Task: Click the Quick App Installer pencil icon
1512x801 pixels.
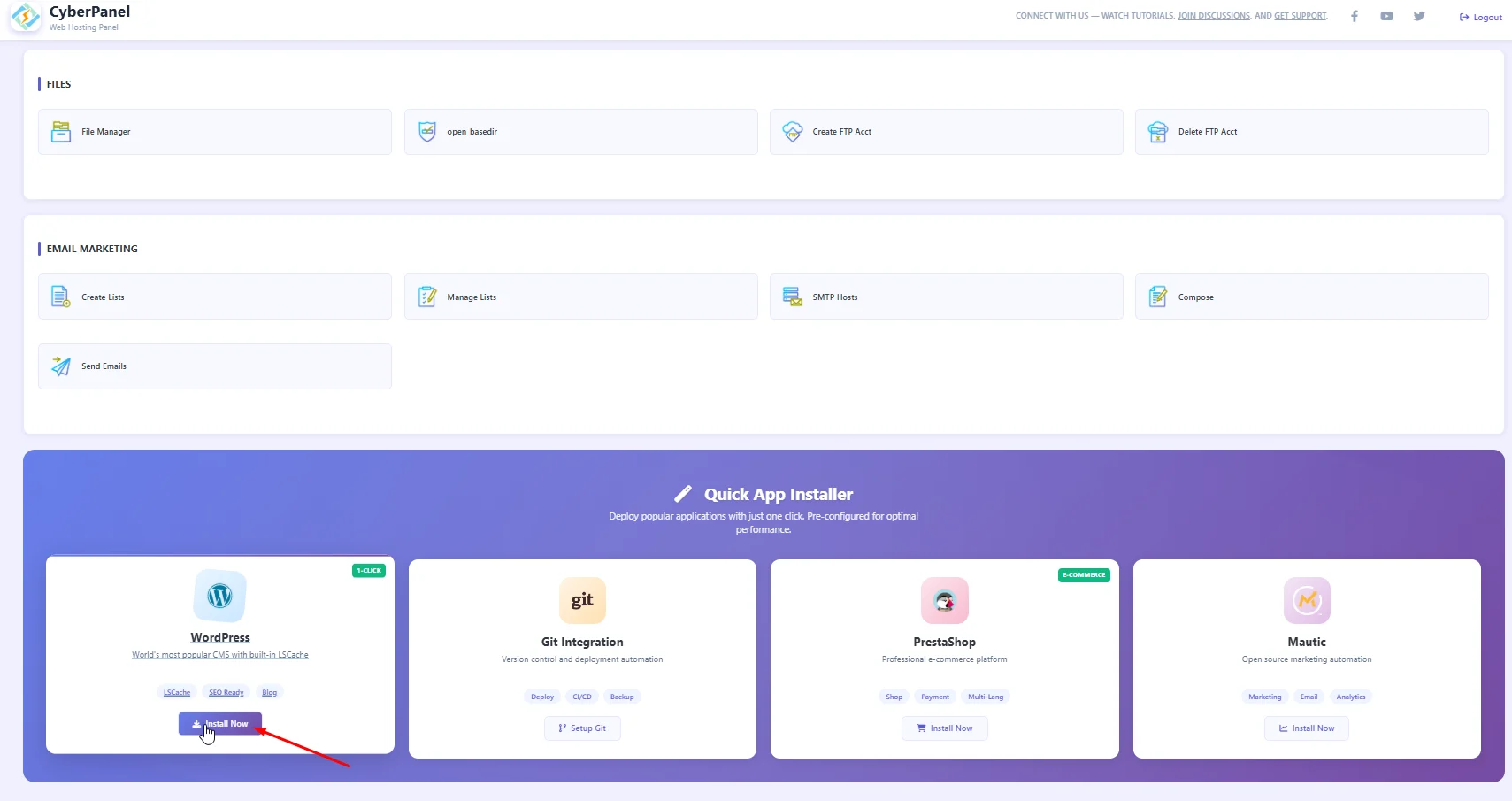Action: coord(683,494)
